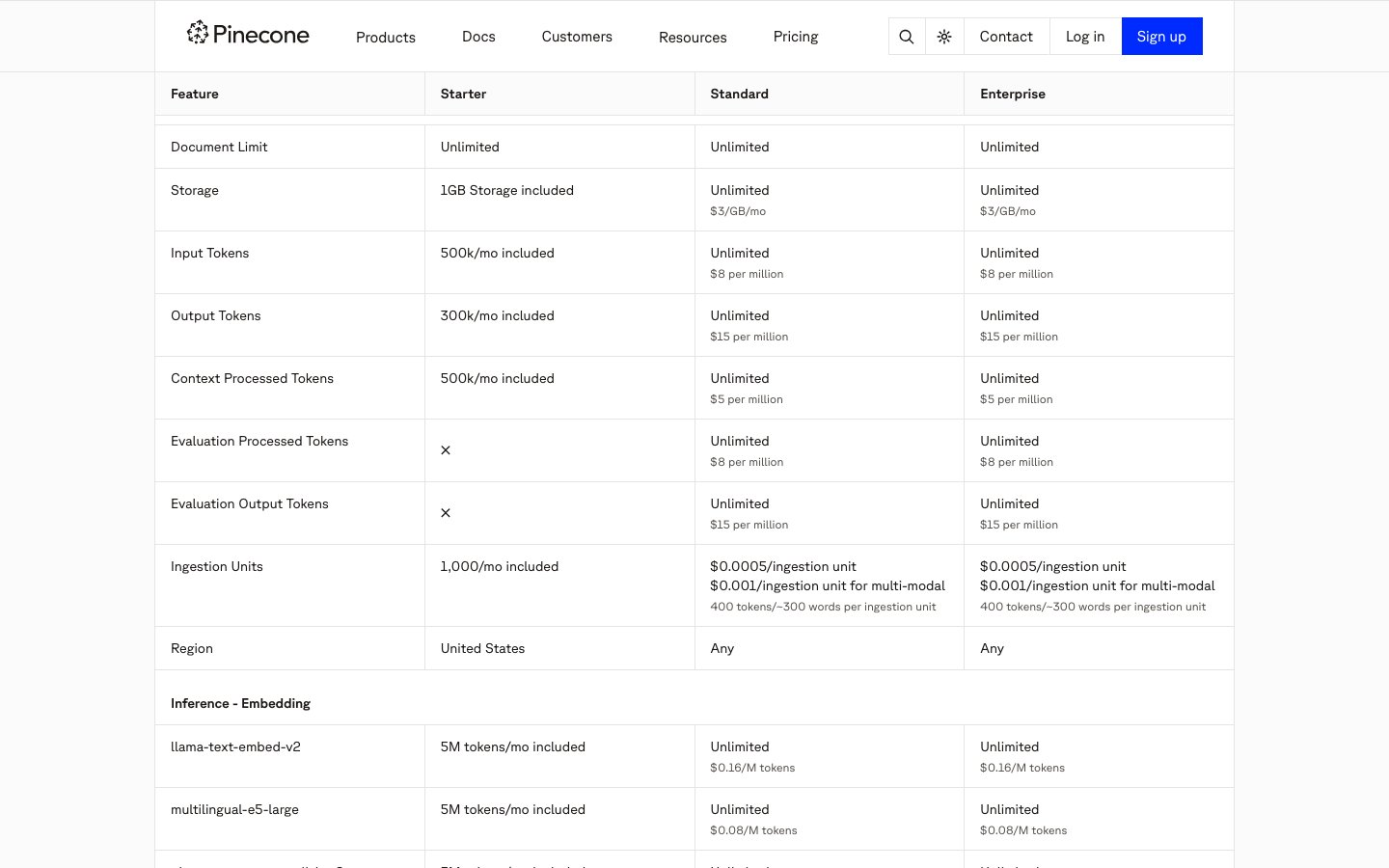Open the Customers nav item

point(577,37)
